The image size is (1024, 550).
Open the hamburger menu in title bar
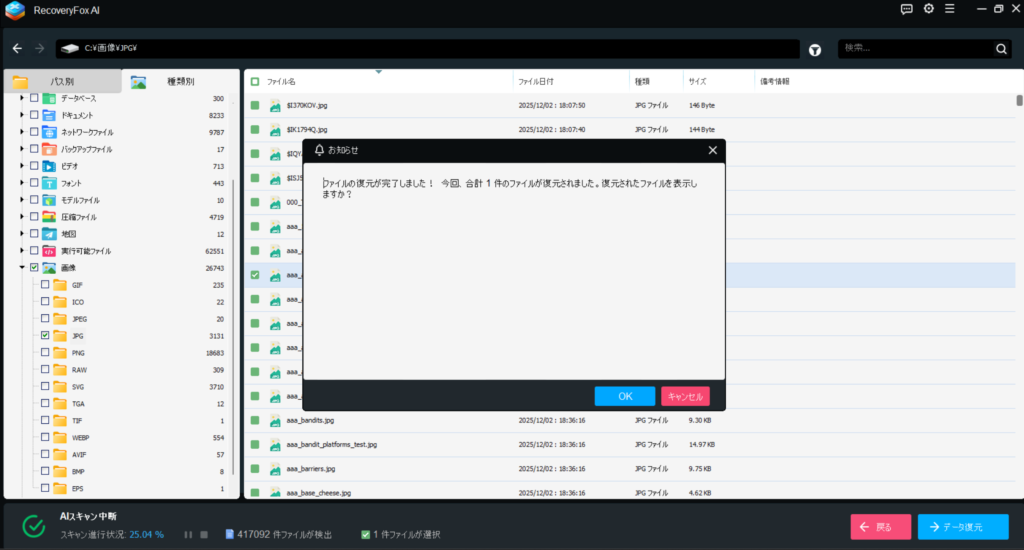(949, 9)
